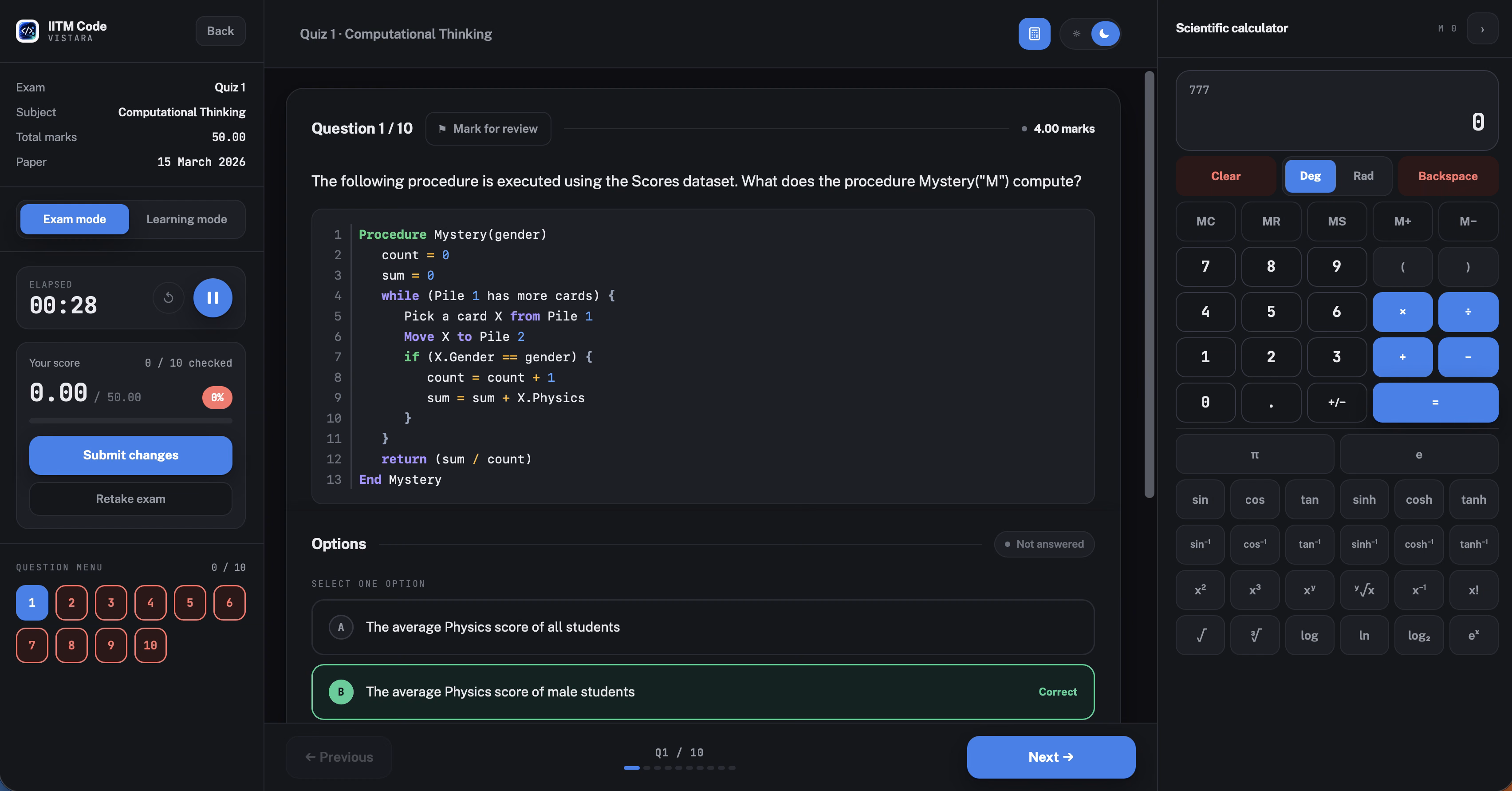Toggle the calculator panel icon
The height and width of the screenshot is (791, 1512).
(1034, 33)
